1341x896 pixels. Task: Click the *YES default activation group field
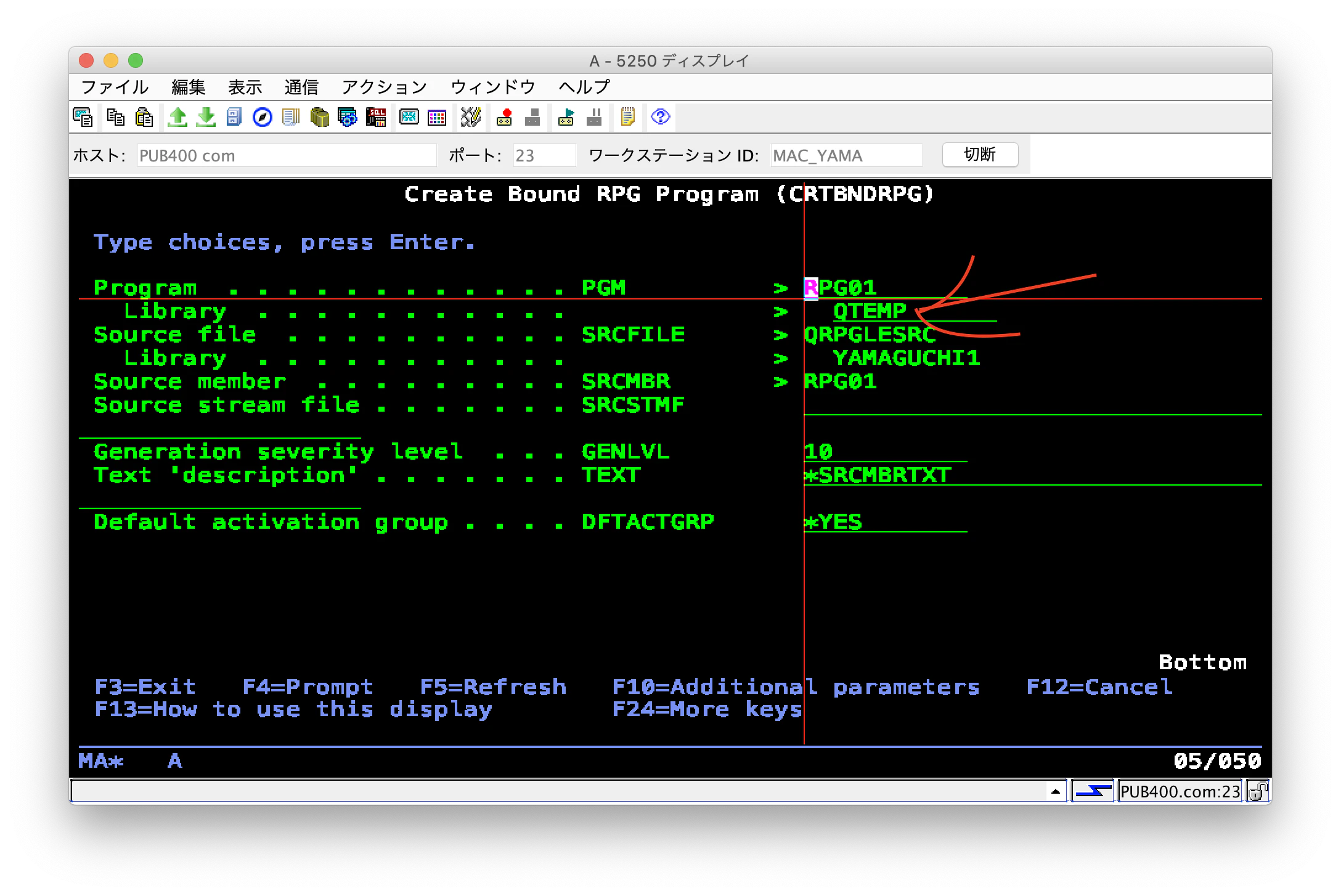pos(885,522)
